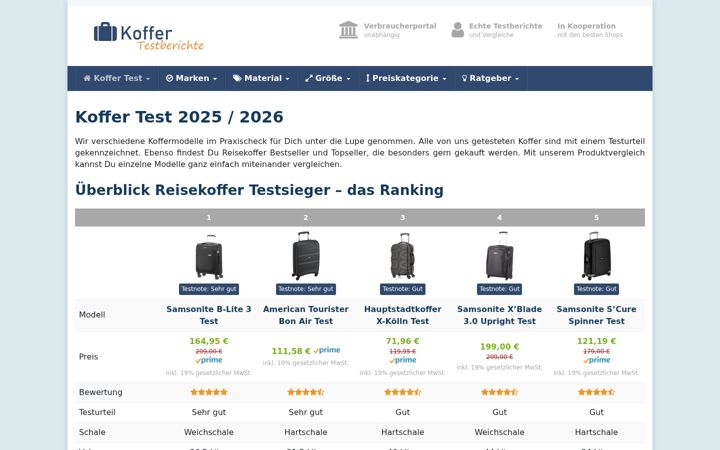The image size is (720, 450).
Task: Click the star rating of Samsonite B-Lite 3
Action: 209,392
